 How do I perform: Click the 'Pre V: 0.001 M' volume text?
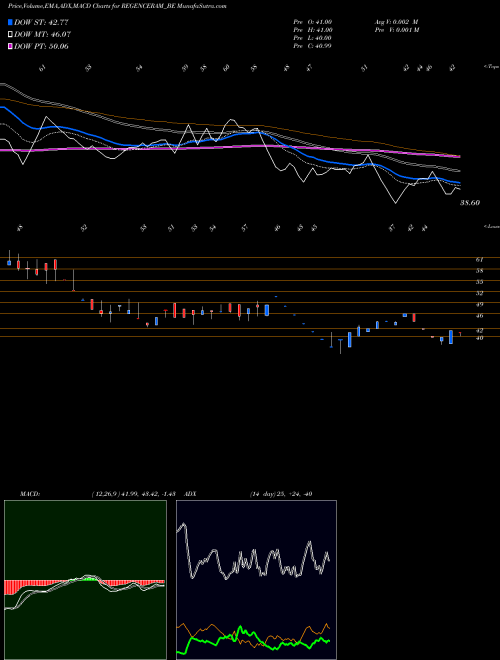pyautogui.click(x=398, y=30)
